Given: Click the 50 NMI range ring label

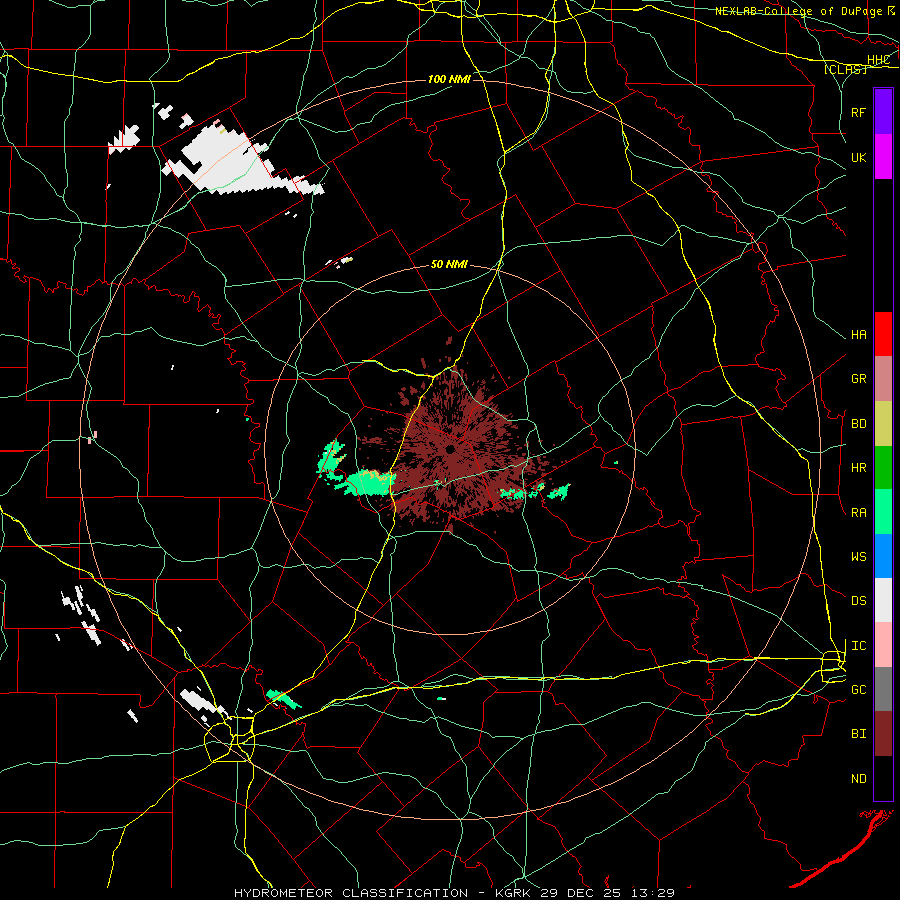Looking at the screenshot, I should (x=449, y=264).
